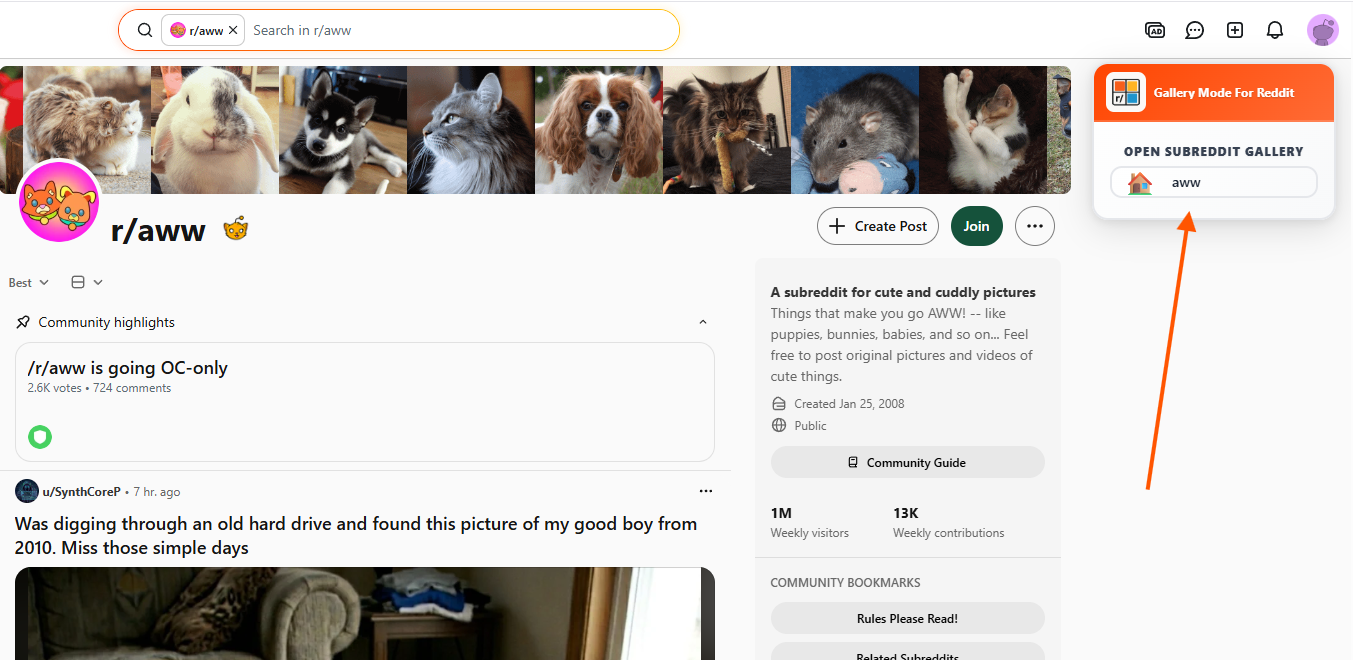Click the plus icon to create something new

click(x=1235, y=30)
